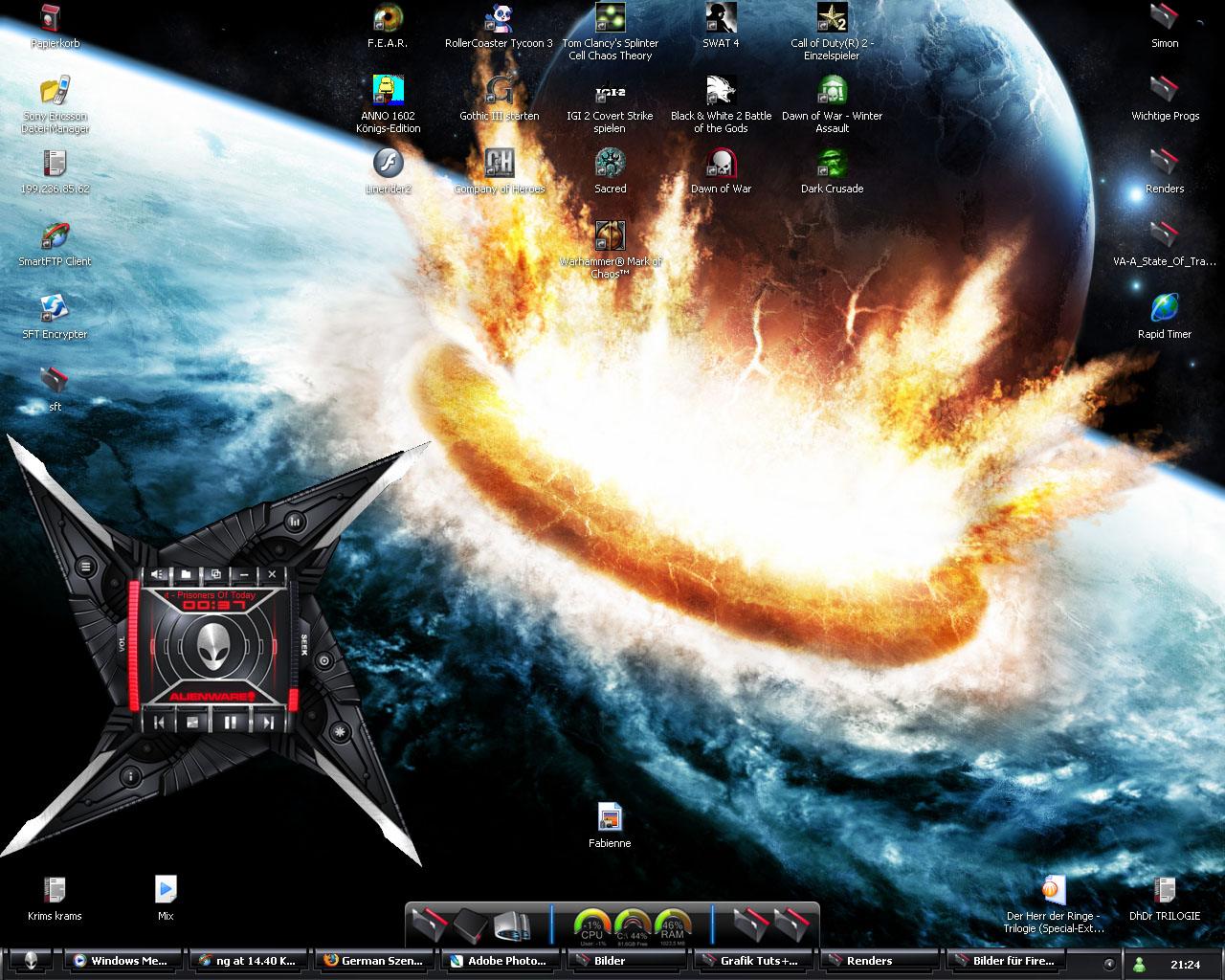Screen dimensions: 1225x980
Task: Open playlist menu button on player wing
Action: click(x=86, y=567)
